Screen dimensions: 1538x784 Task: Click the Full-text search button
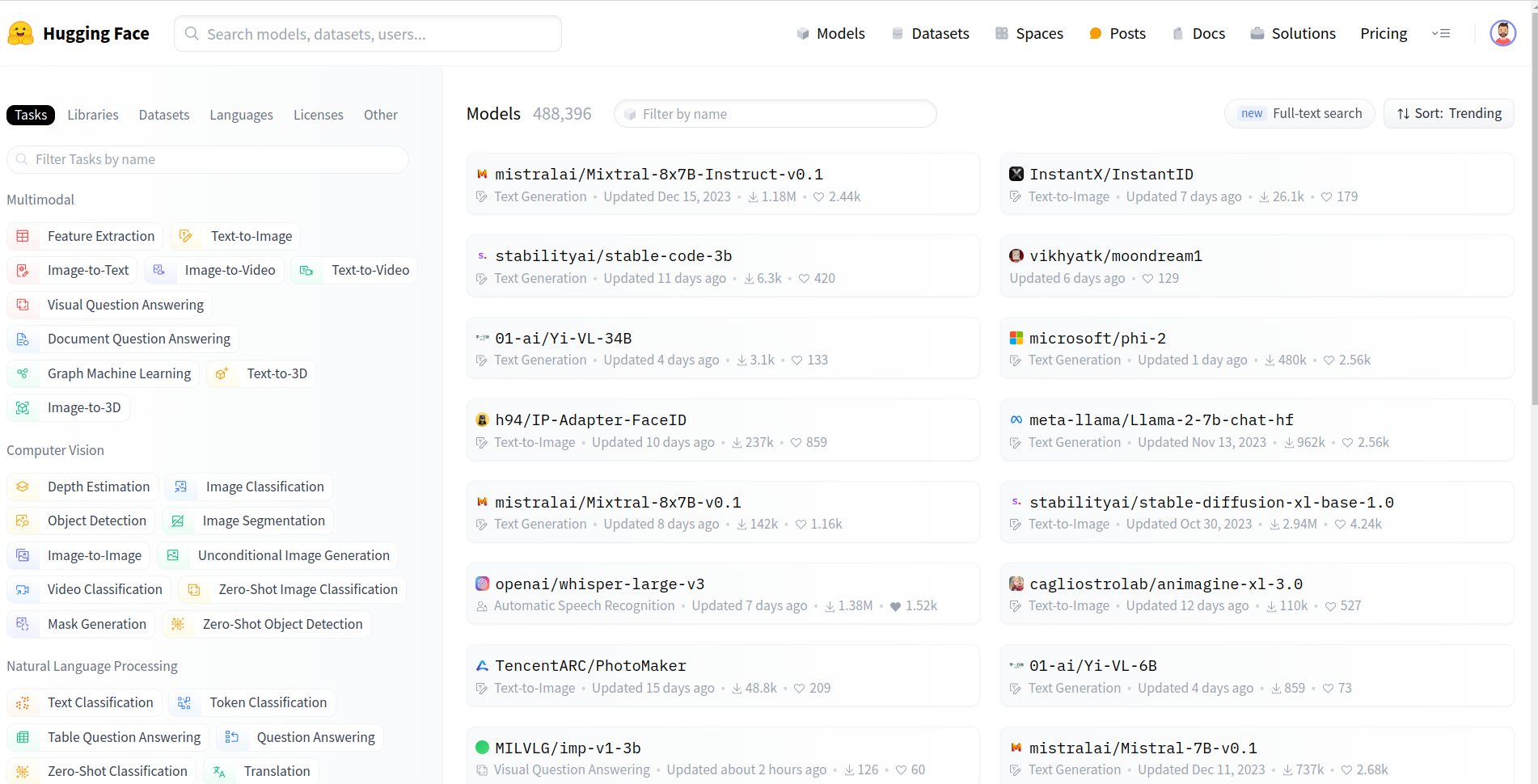click(1299, 113)
